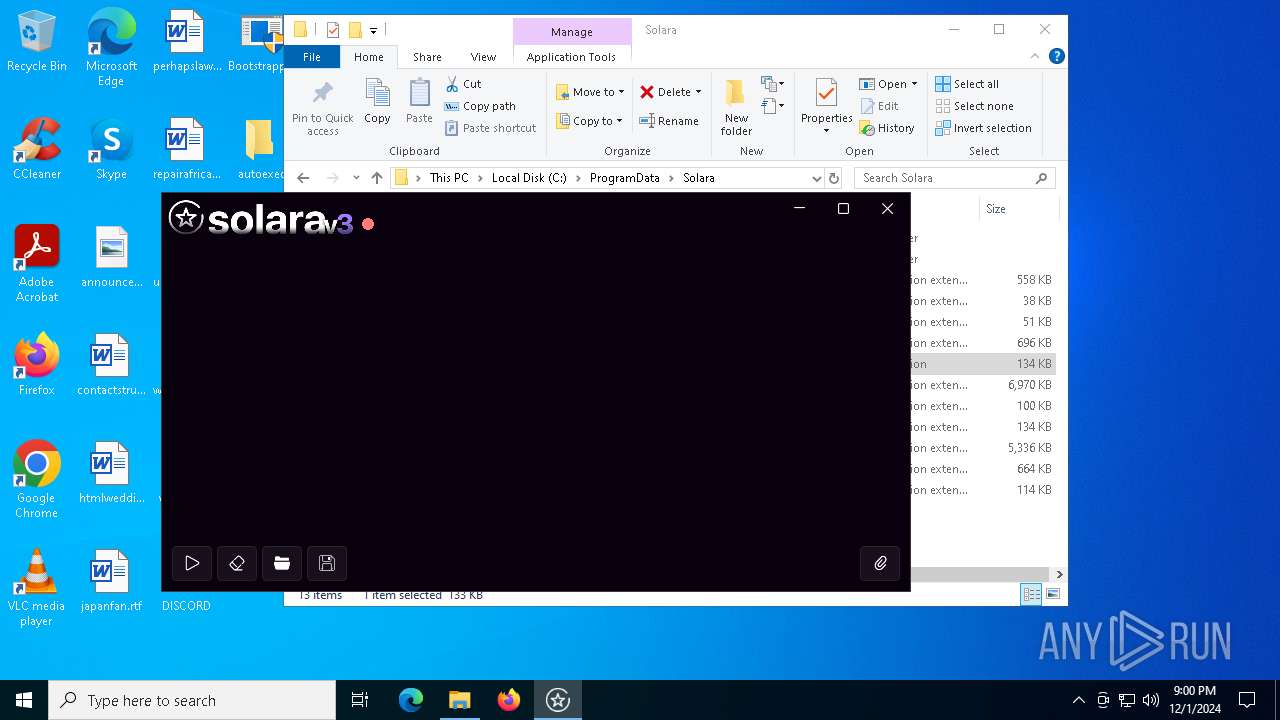
Task: Click Edit in Open group
Action: [x=879, y=106]
